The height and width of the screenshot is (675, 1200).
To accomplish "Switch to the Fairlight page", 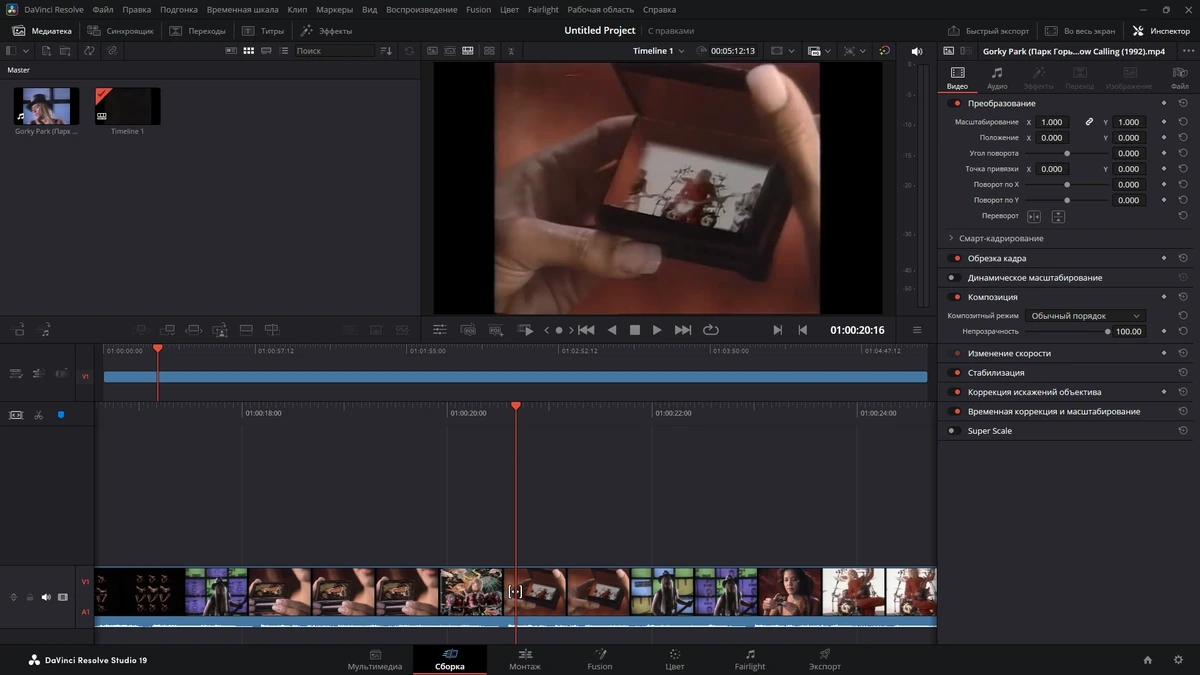I will [x=750, y=660].
